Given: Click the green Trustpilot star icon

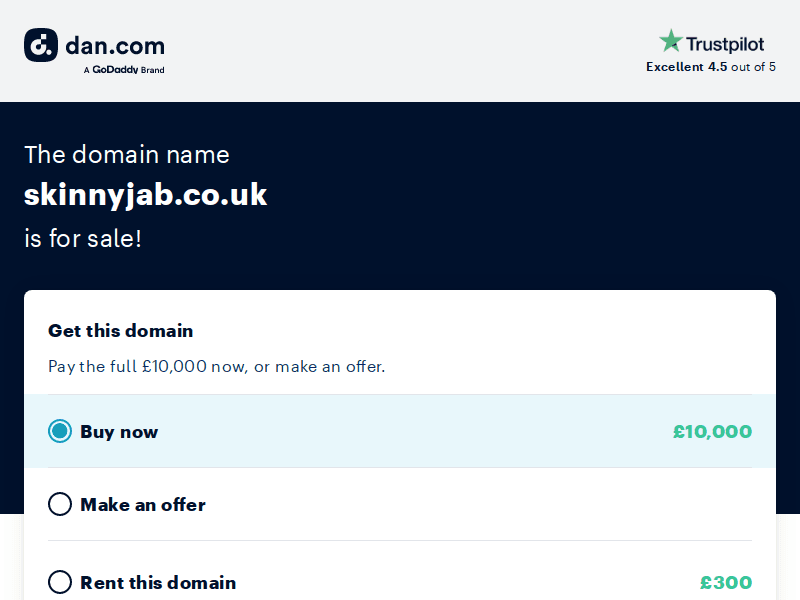Looking at the screenshot, I should [670, 42].
